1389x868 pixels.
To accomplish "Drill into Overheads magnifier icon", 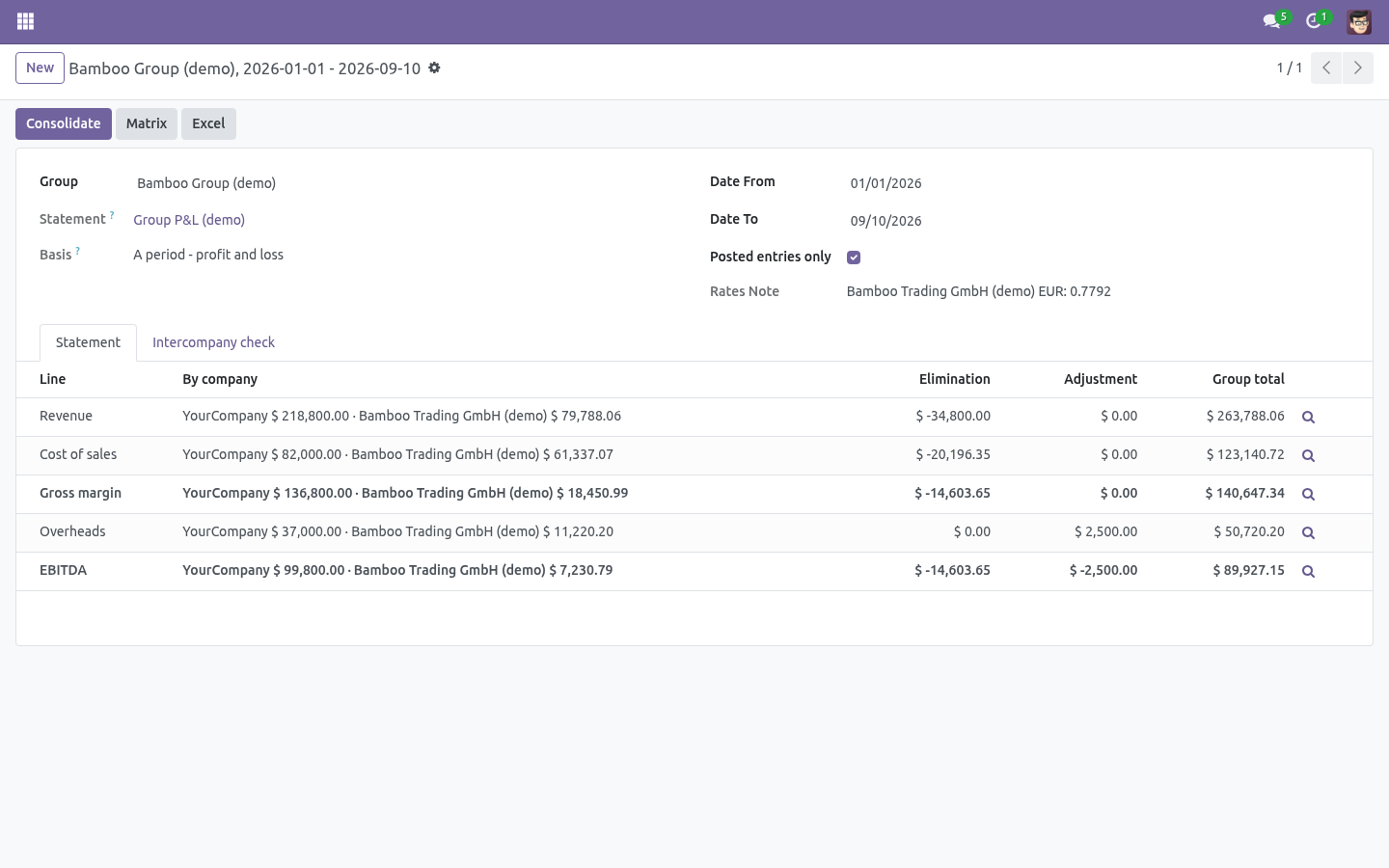I will pos(1308,532).
